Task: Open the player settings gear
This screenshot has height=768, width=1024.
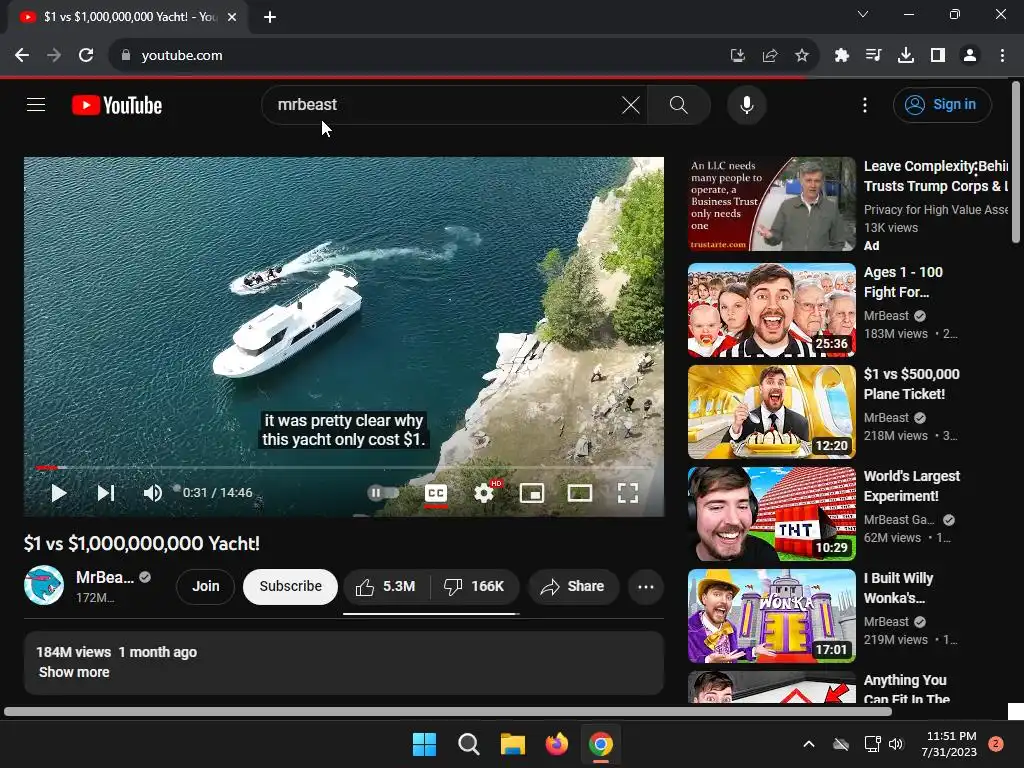Action: pos(484,493)
